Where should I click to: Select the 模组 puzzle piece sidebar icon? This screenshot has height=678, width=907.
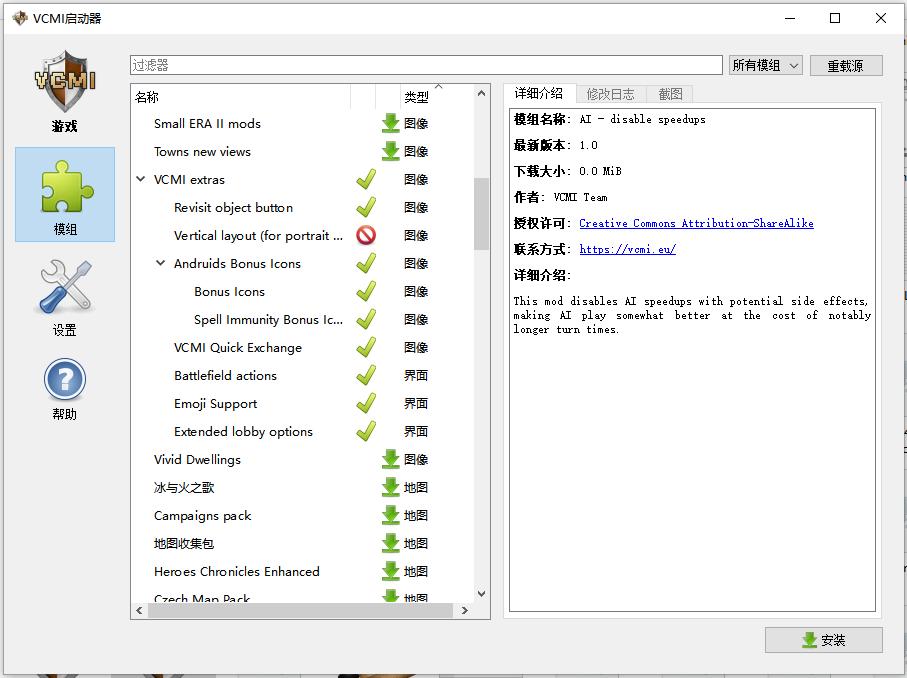point(65,187)
